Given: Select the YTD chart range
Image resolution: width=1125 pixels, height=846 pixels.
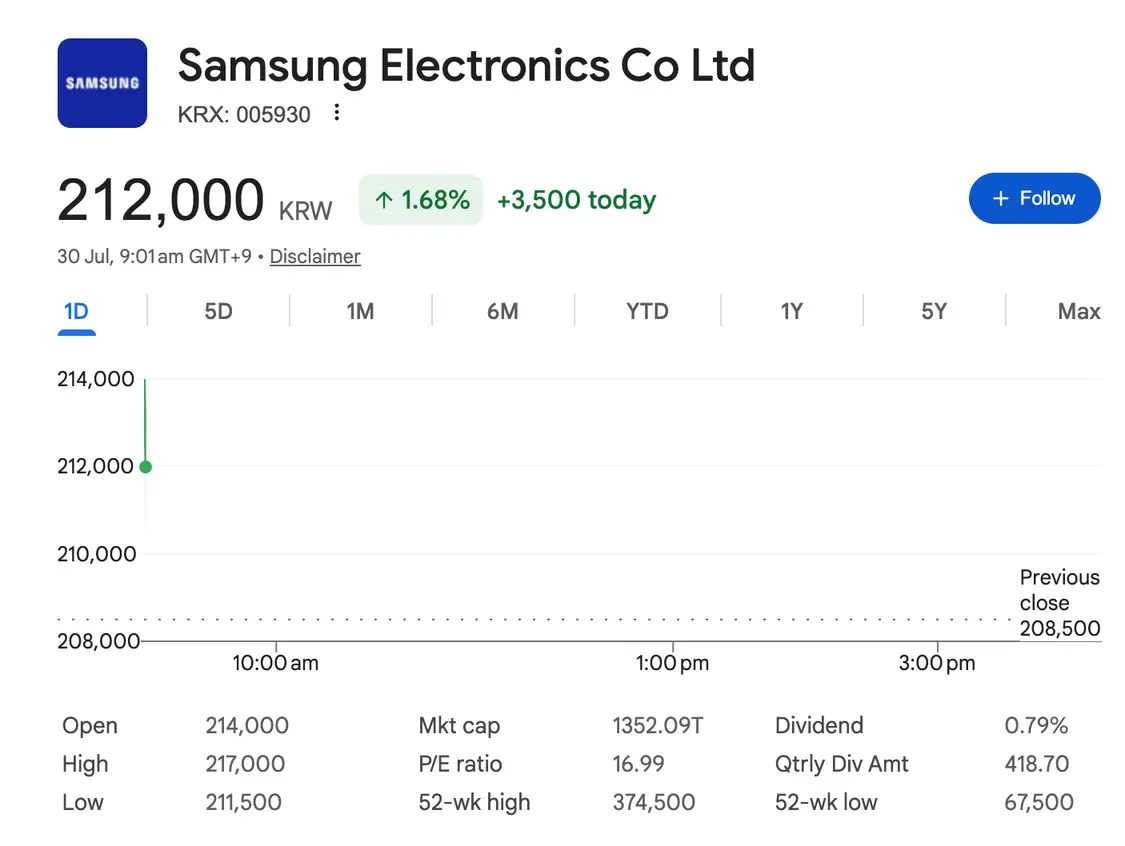Looking at the screenshot, I should click(647, 311).
